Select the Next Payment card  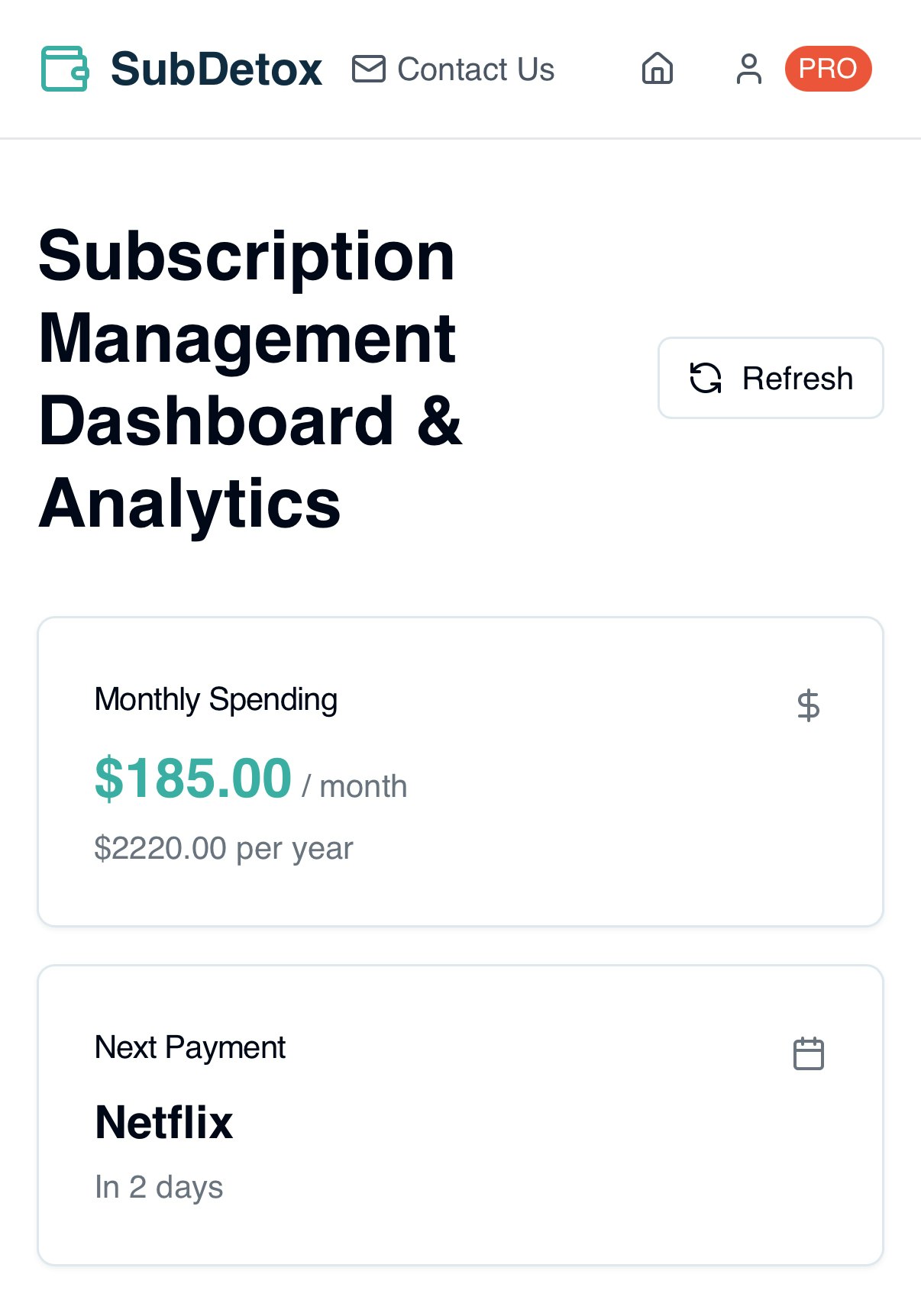(x=460, y=1115)
